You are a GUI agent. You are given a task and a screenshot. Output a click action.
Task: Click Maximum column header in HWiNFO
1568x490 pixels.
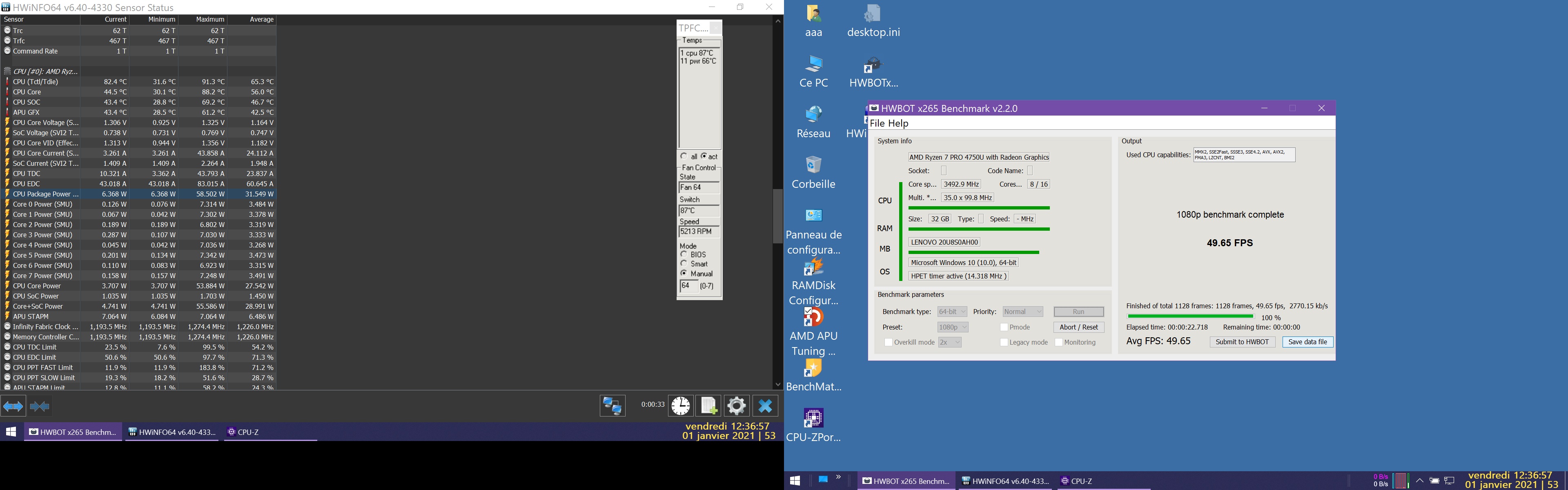203,20
